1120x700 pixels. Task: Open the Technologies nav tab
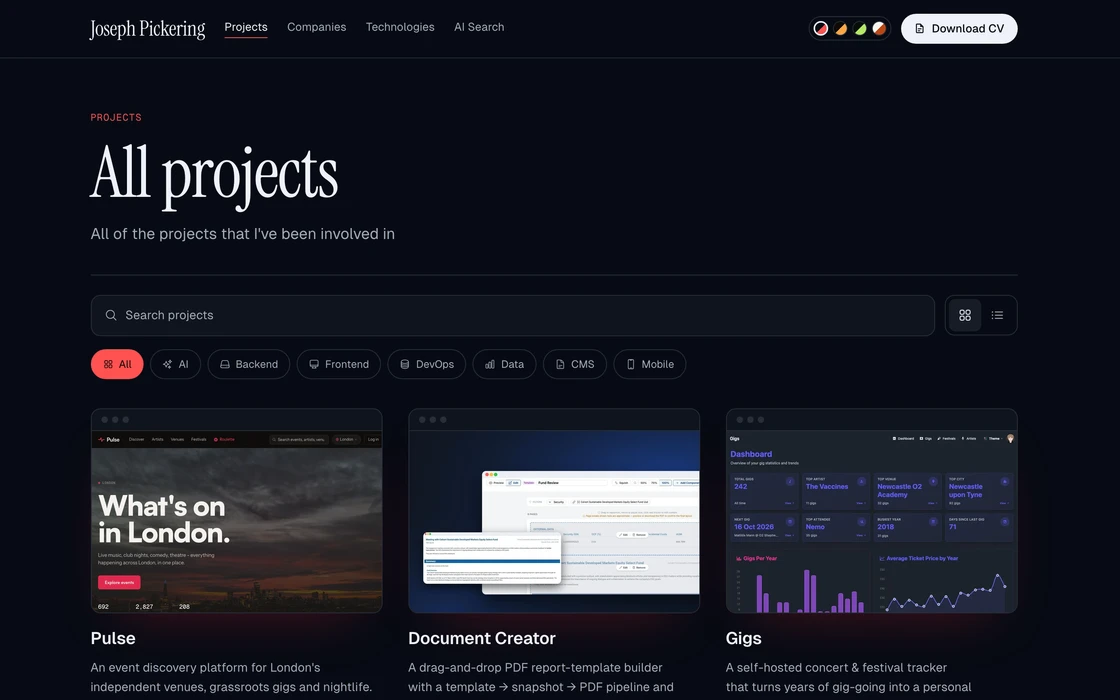tap(400, 27)
